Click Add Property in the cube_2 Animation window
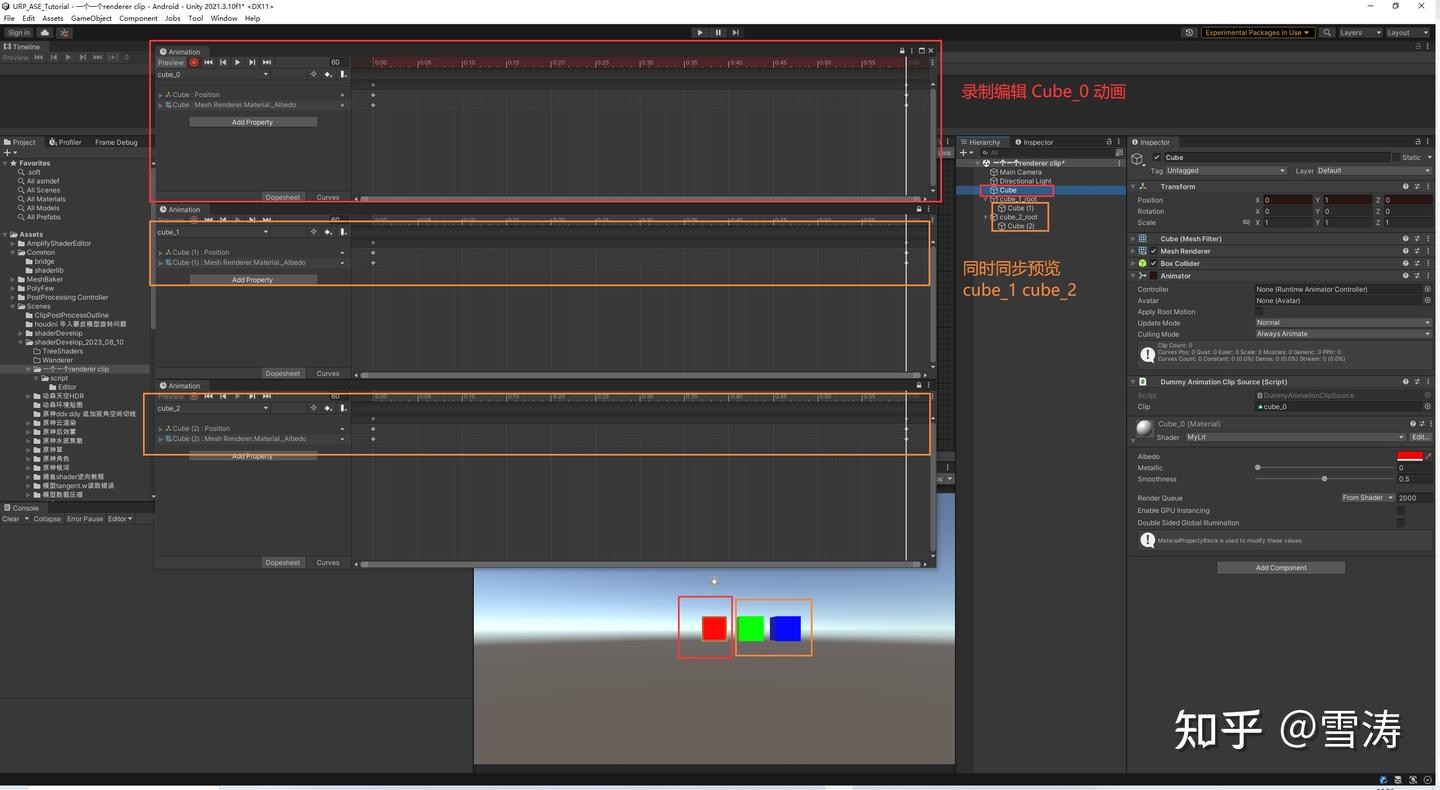The width and height of the screenshot is (1440, 790). click(x=252, y=456)
